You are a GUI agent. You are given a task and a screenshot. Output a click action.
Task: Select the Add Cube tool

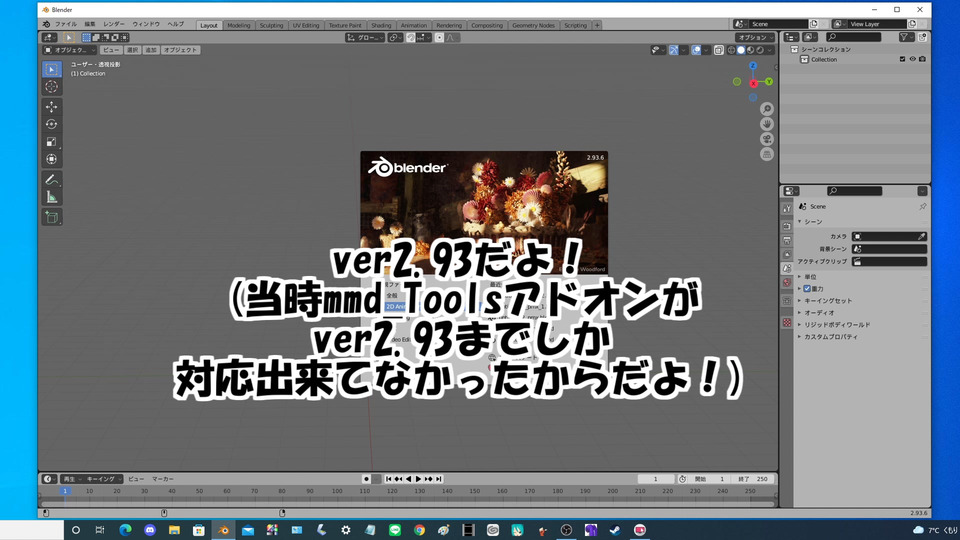point(51,217)
